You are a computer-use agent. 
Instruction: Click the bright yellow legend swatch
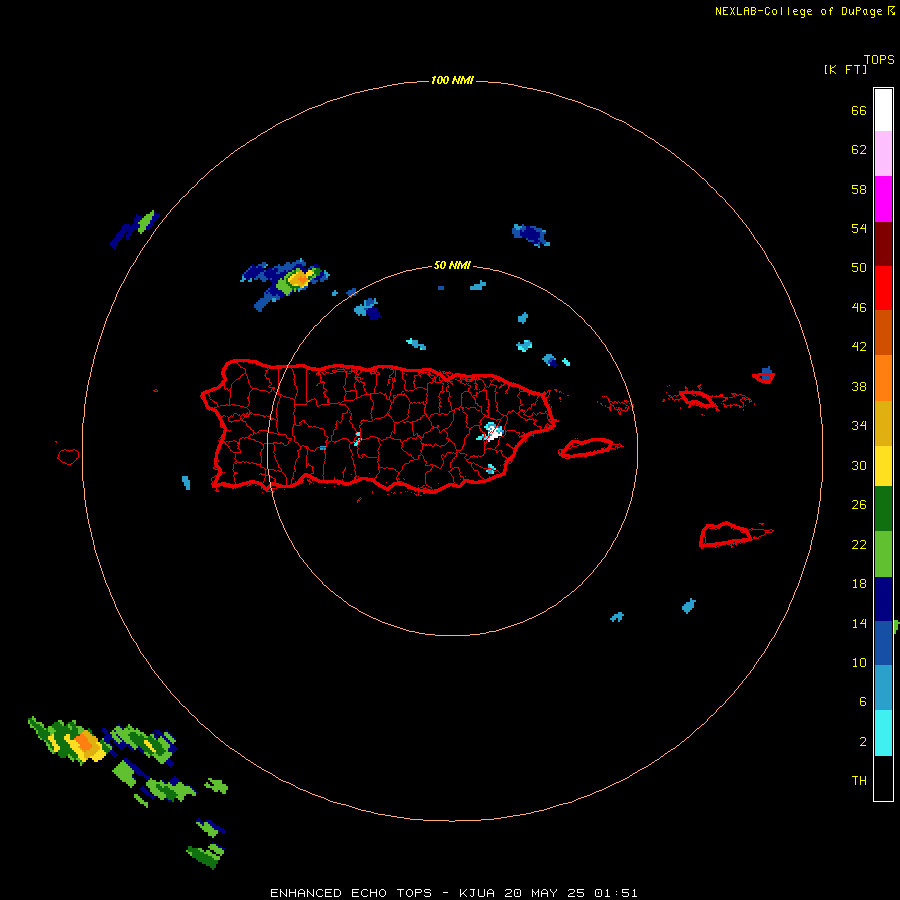(883, 466)
